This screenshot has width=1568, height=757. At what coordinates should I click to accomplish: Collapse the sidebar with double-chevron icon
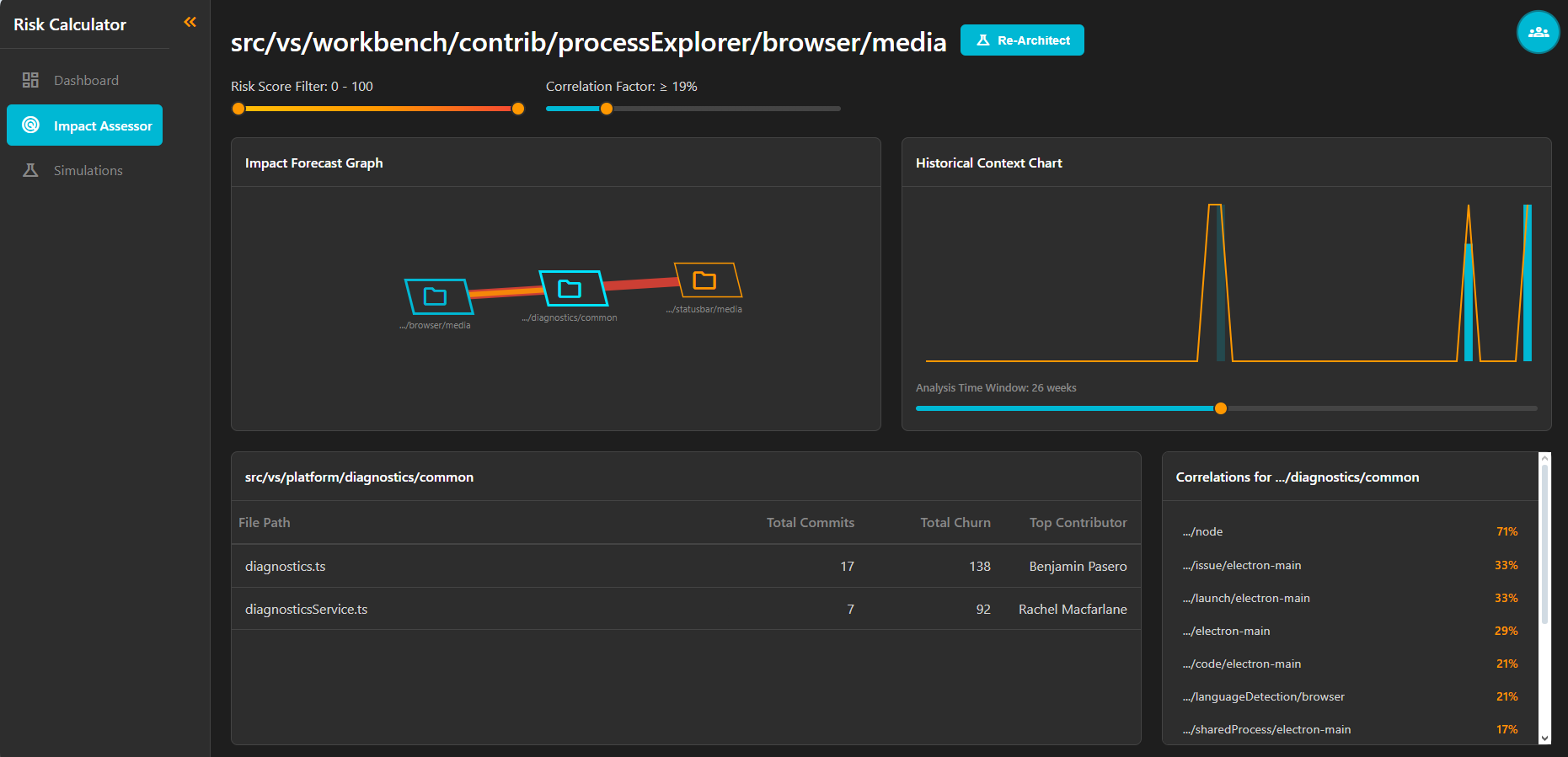click(x=190, y=22)
